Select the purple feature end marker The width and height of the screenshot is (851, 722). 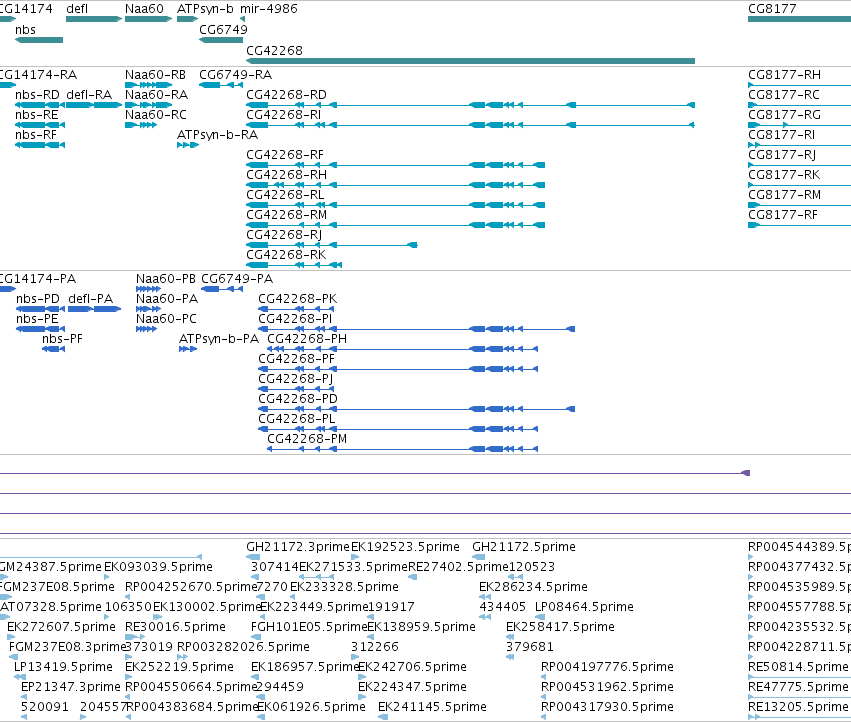tap(746, 473)
